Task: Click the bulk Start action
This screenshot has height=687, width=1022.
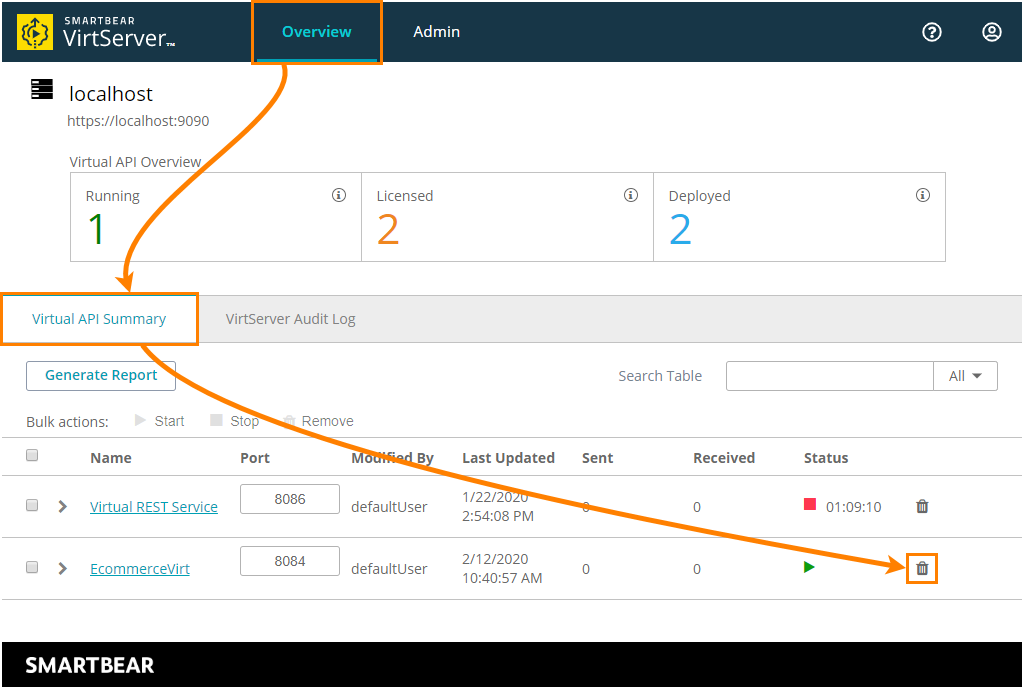Action: pyautogui.click(x=160, y=421)
